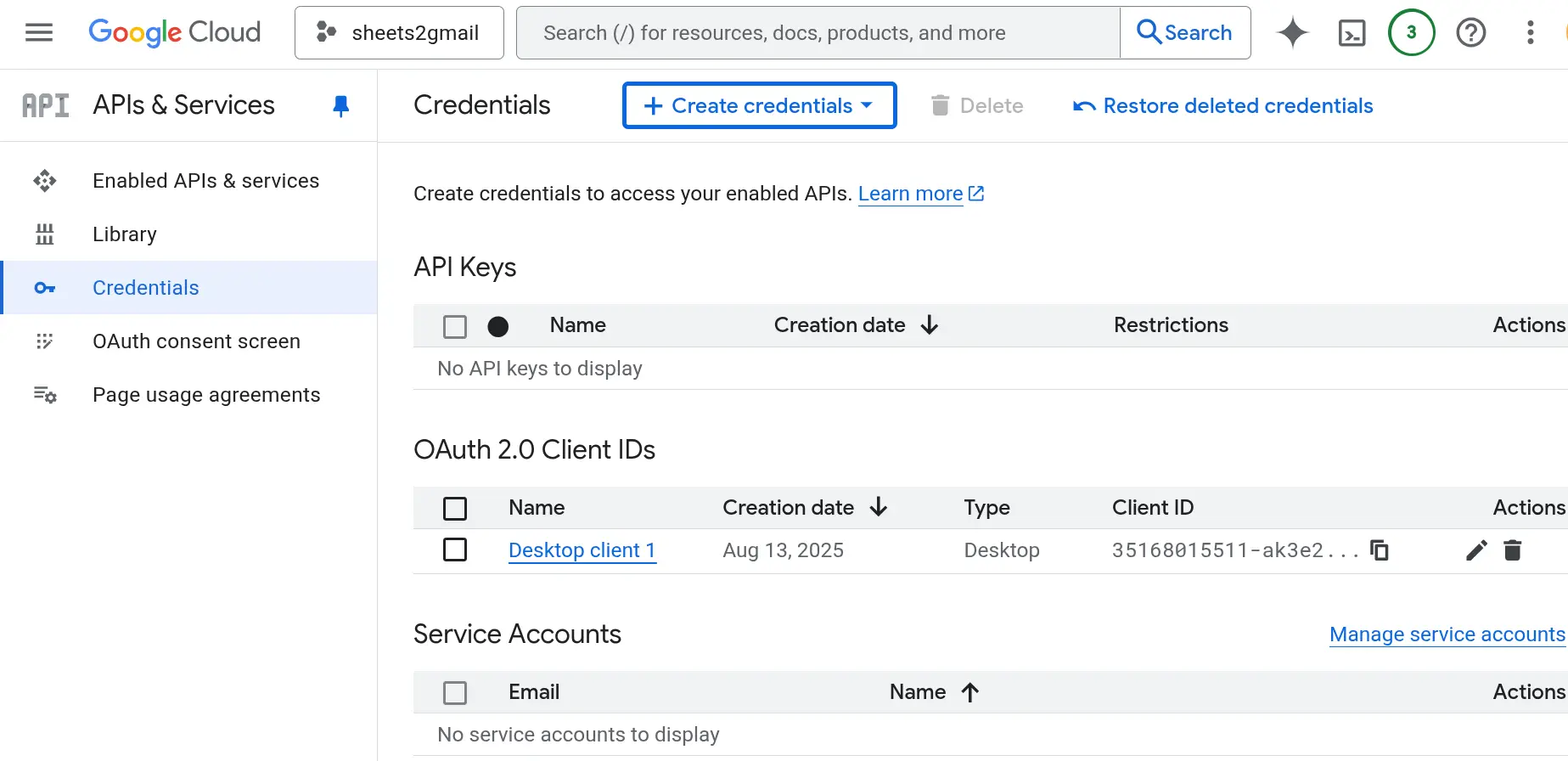Open notifications badge showing 3

coord(1411,32)
